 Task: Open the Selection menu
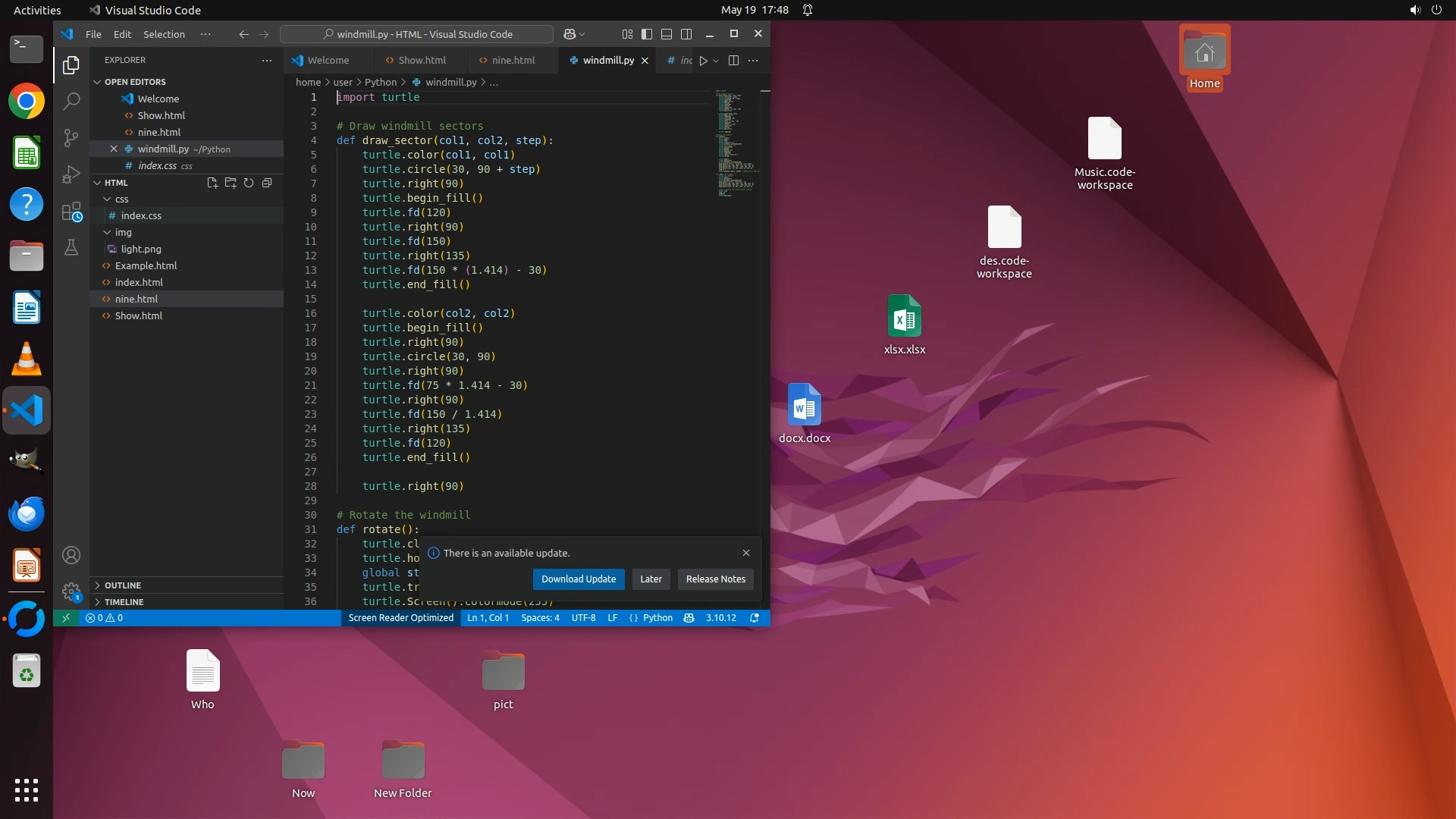click(x=164, y=34)
